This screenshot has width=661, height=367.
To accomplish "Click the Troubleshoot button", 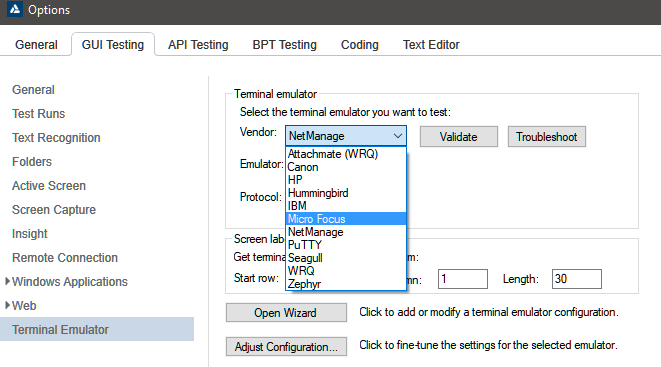I will point(546,137).
